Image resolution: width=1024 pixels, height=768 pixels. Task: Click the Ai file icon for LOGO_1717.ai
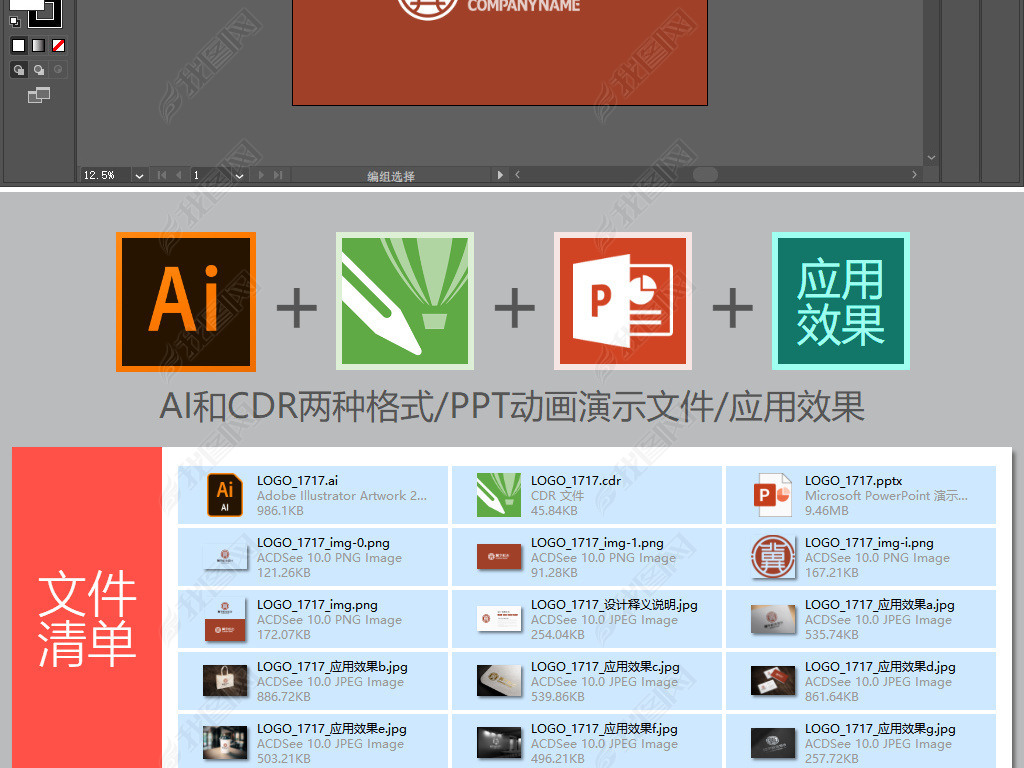pos(225,495)
